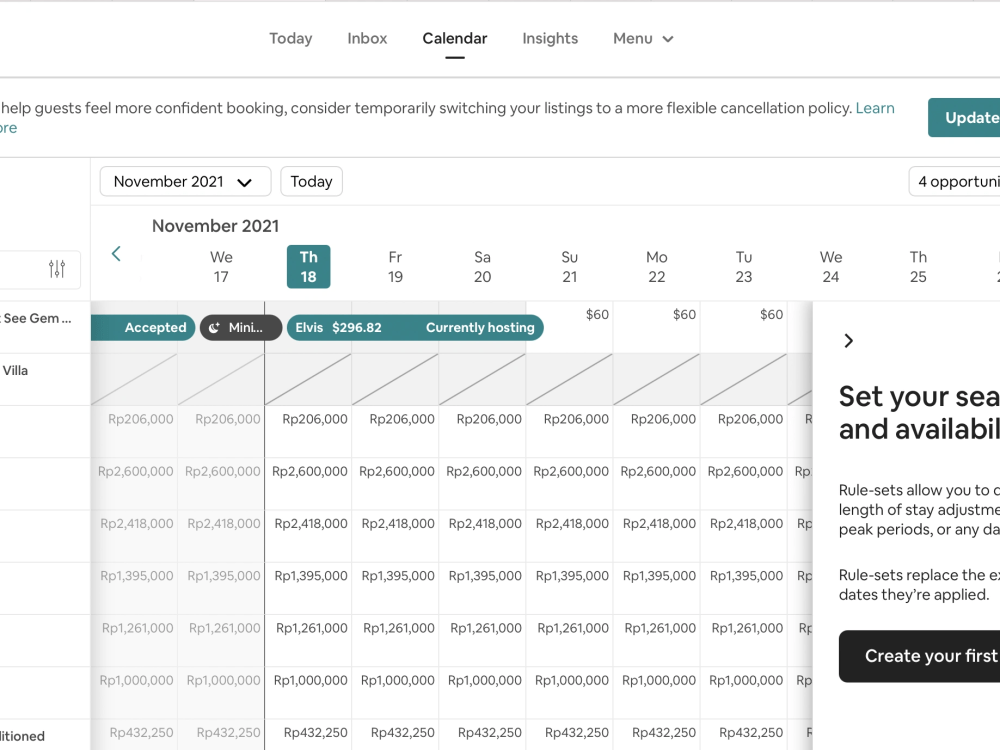The width and height of the screenshot is (1000, 750).
Task: Click Create your first rule-set button
Action: click(920, 656)
